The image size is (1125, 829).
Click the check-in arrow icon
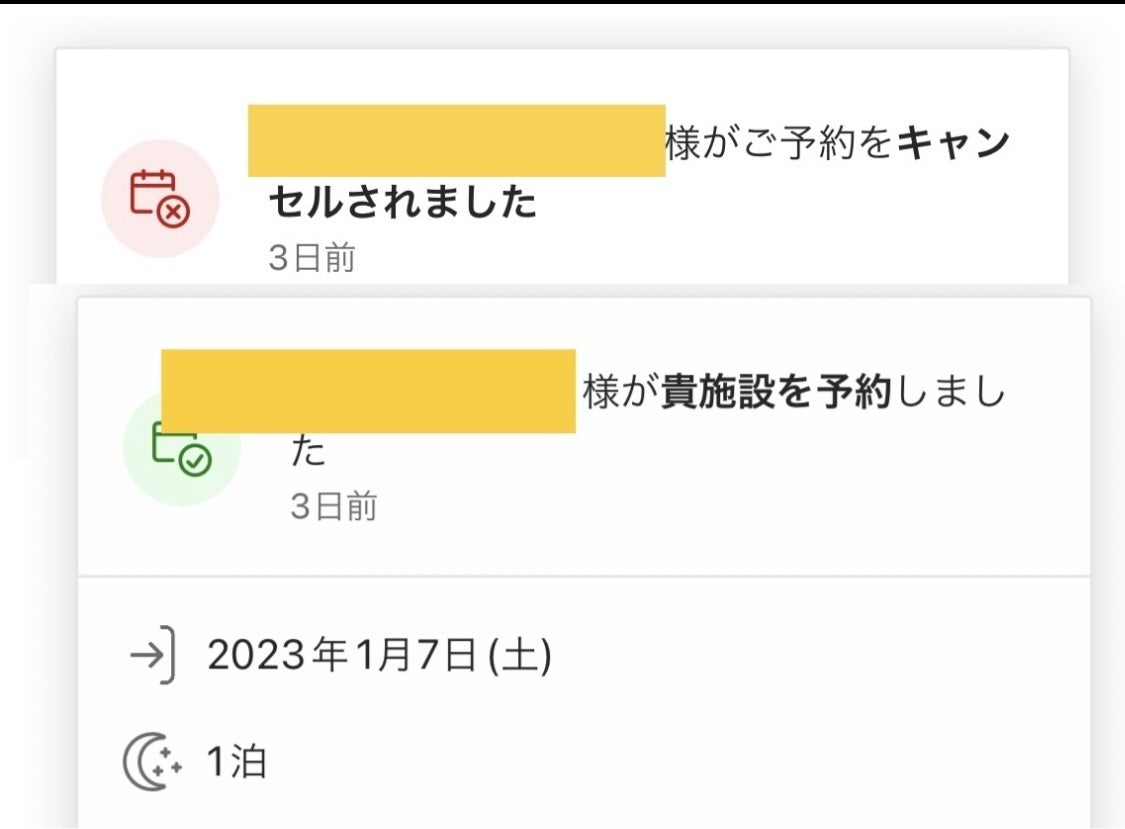point(153,657)
